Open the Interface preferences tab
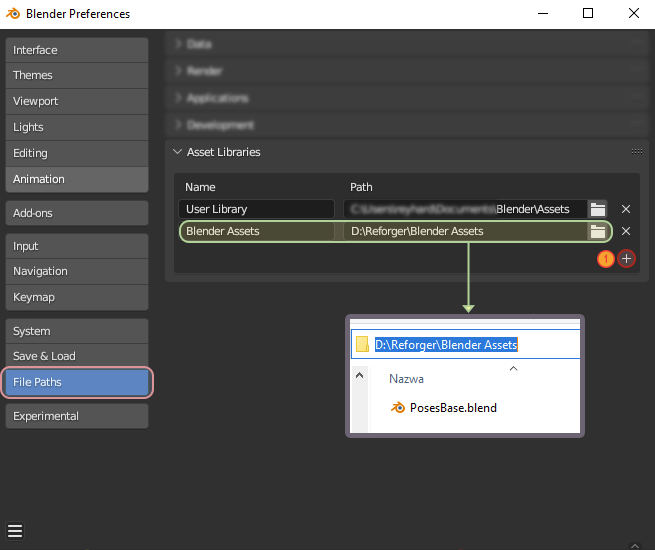 (x=77, y=50)
